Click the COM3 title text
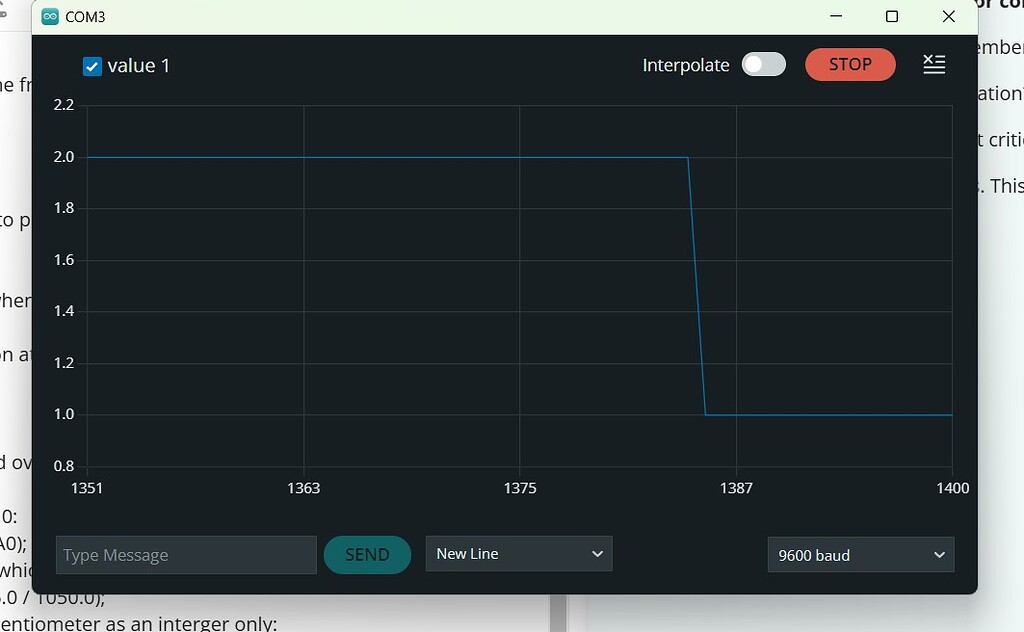1024x632 pixels. (86, 16)
